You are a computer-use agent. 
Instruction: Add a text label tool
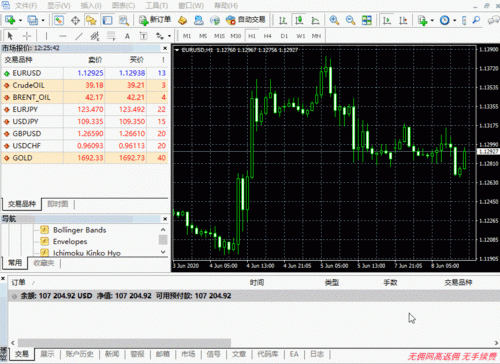[x=127, y=36]
